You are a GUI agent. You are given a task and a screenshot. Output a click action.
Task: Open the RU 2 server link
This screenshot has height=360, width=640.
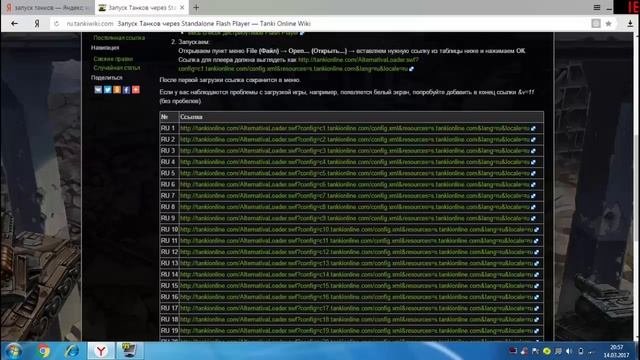pyautogui.click(x=355, y=140)
